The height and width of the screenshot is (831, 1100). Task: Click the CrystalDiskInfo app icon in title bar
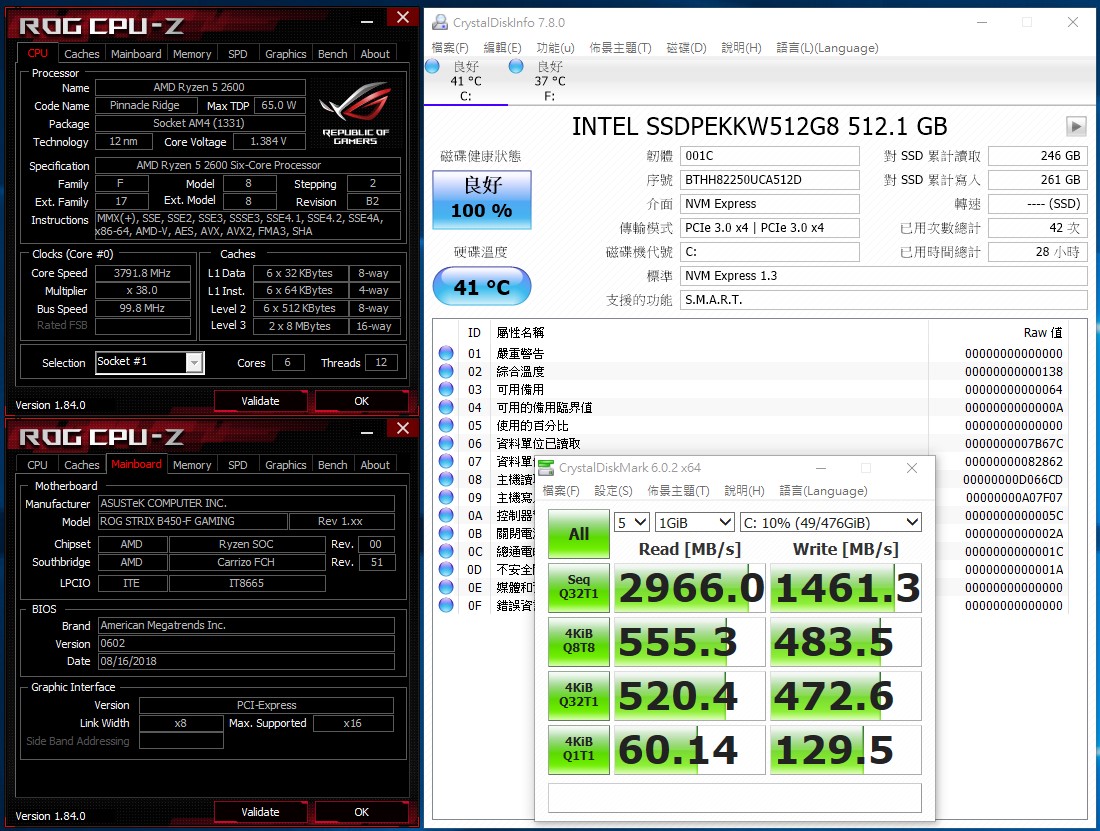point(440,22)
